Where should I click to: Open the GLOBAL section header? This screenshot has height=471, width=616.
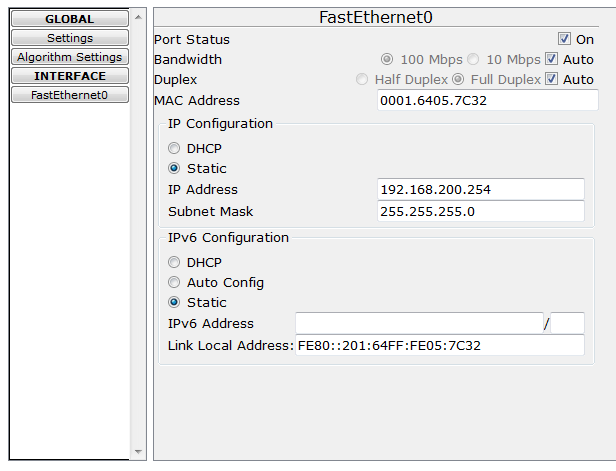[x=70, y=19]
